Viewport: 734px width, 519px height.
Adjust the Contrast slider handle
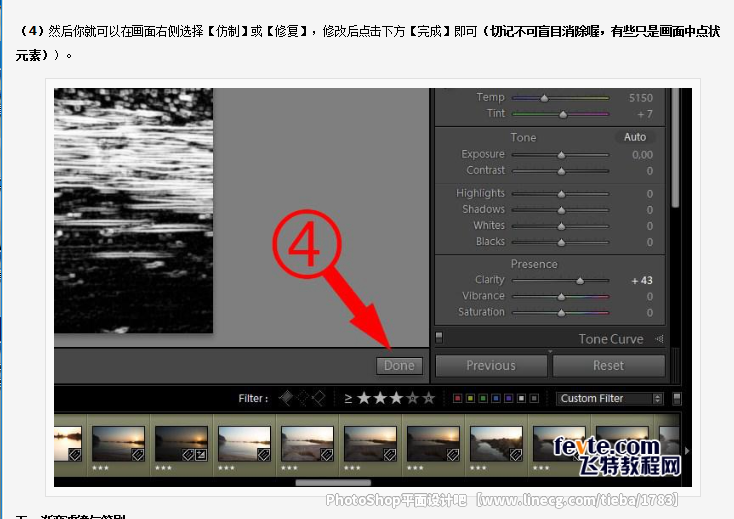pos(561,171)
